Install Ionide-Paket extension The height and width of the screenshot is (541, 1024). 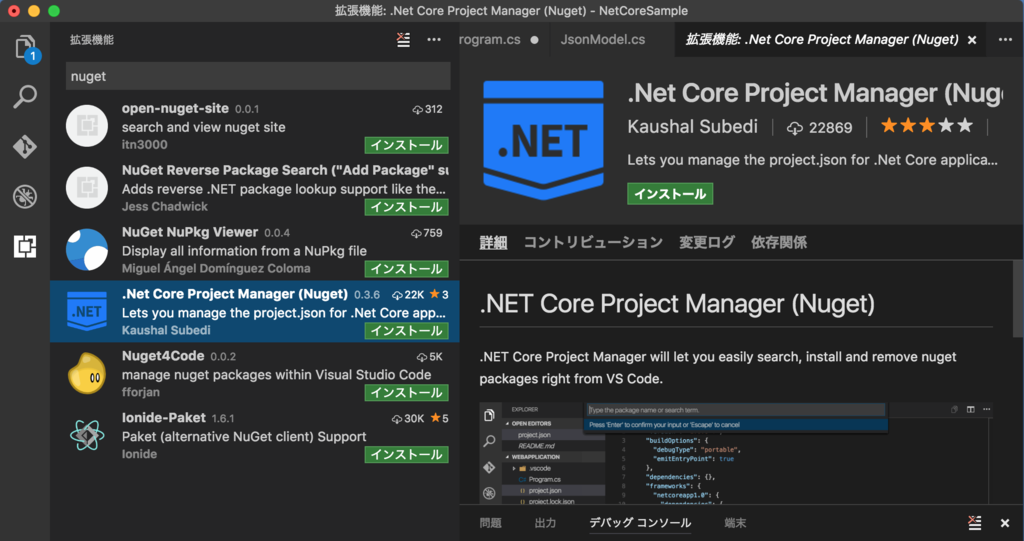(406, 454)
